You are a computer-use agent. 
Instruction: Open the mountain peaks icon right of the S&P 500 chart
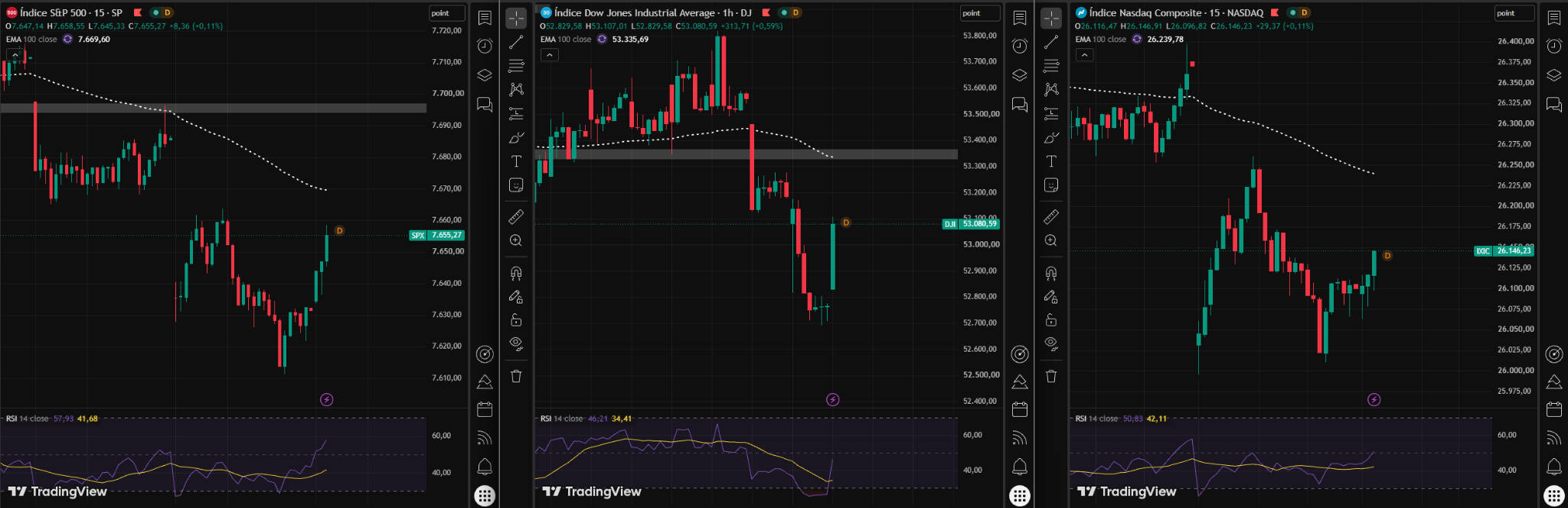pyautogui.click(x=485, y=382)
